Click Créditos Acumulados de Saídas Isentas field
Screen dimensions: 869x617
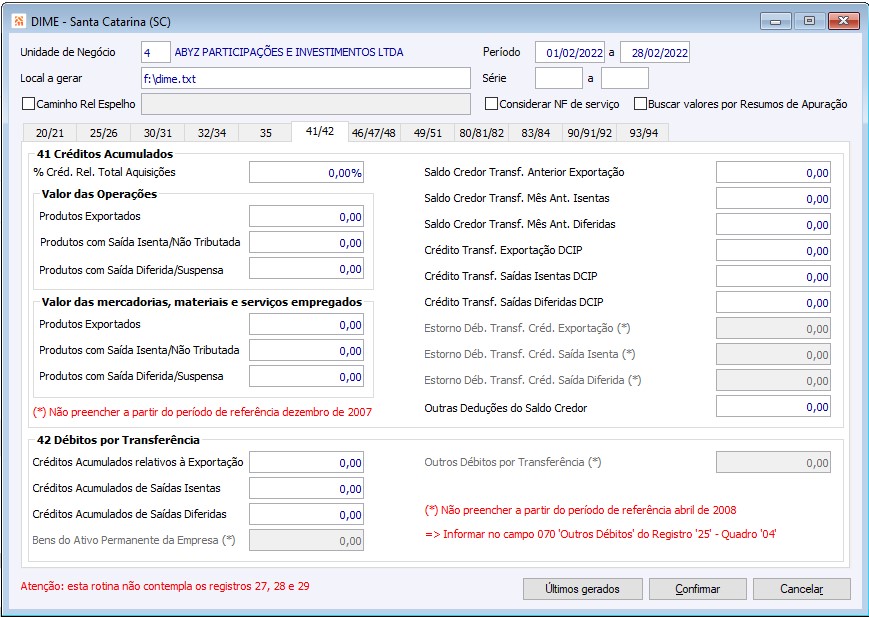click(306, 488)
